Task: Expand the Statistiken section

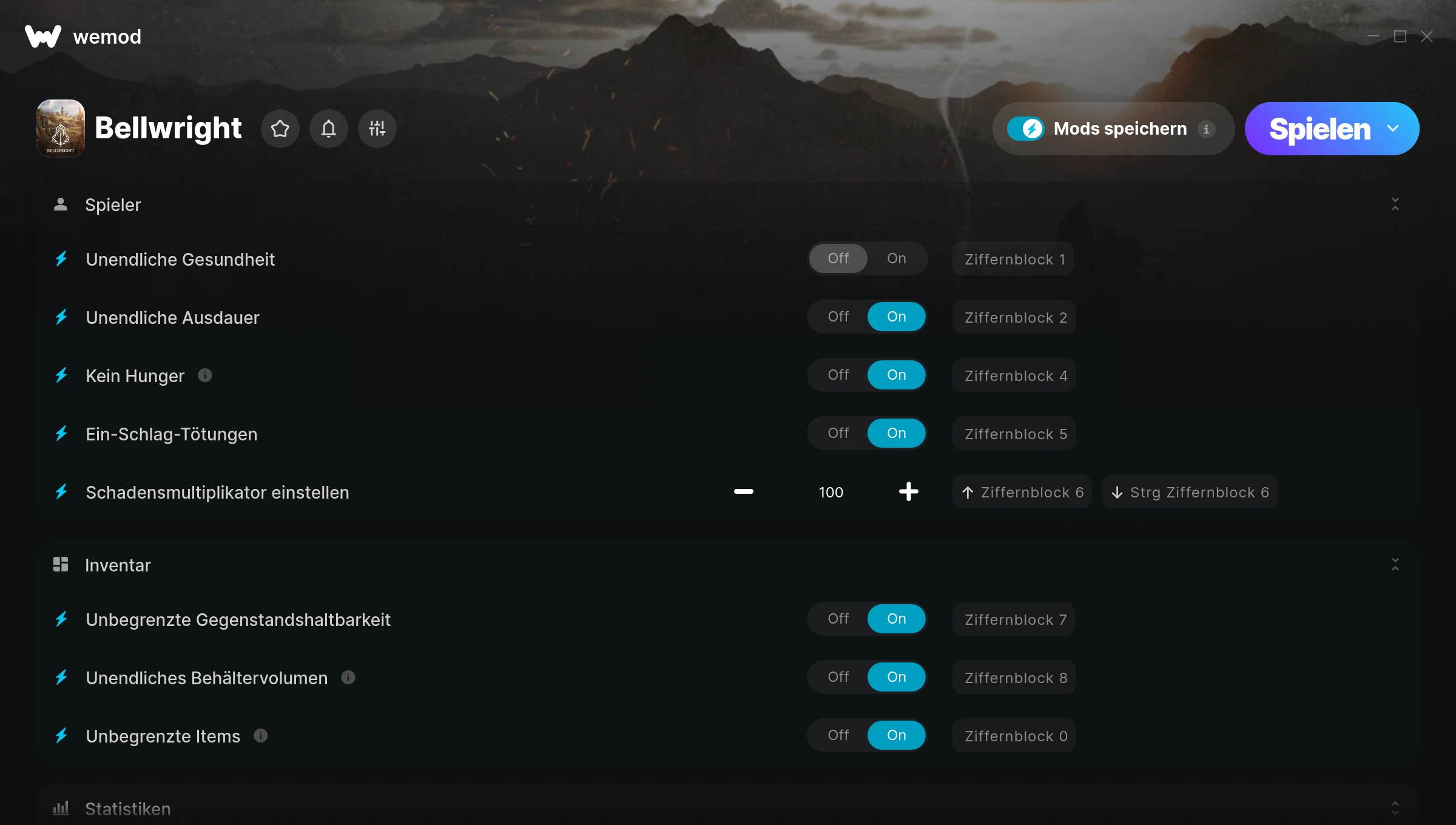Action: click(1395, 808)
